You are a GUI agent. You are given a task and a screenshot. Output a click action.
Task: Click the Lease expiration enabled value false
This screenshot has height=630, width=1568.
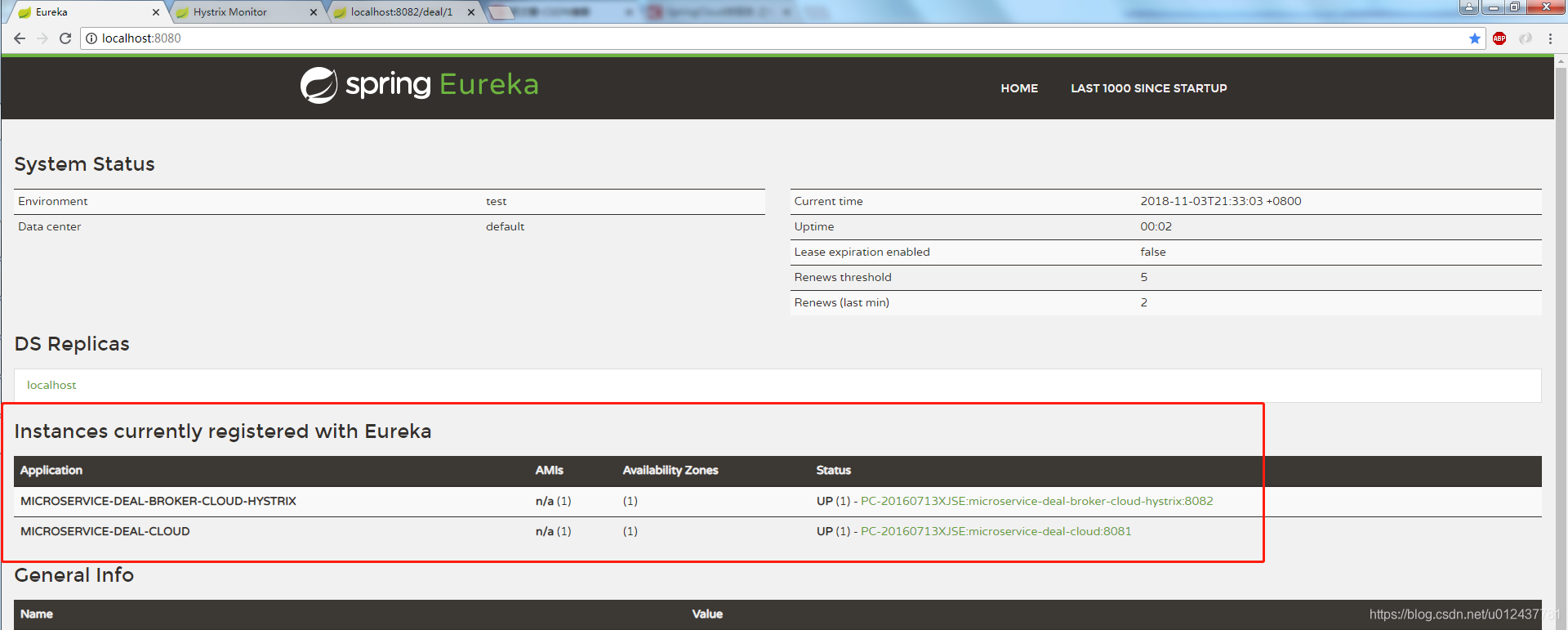tap(1153, 252)
